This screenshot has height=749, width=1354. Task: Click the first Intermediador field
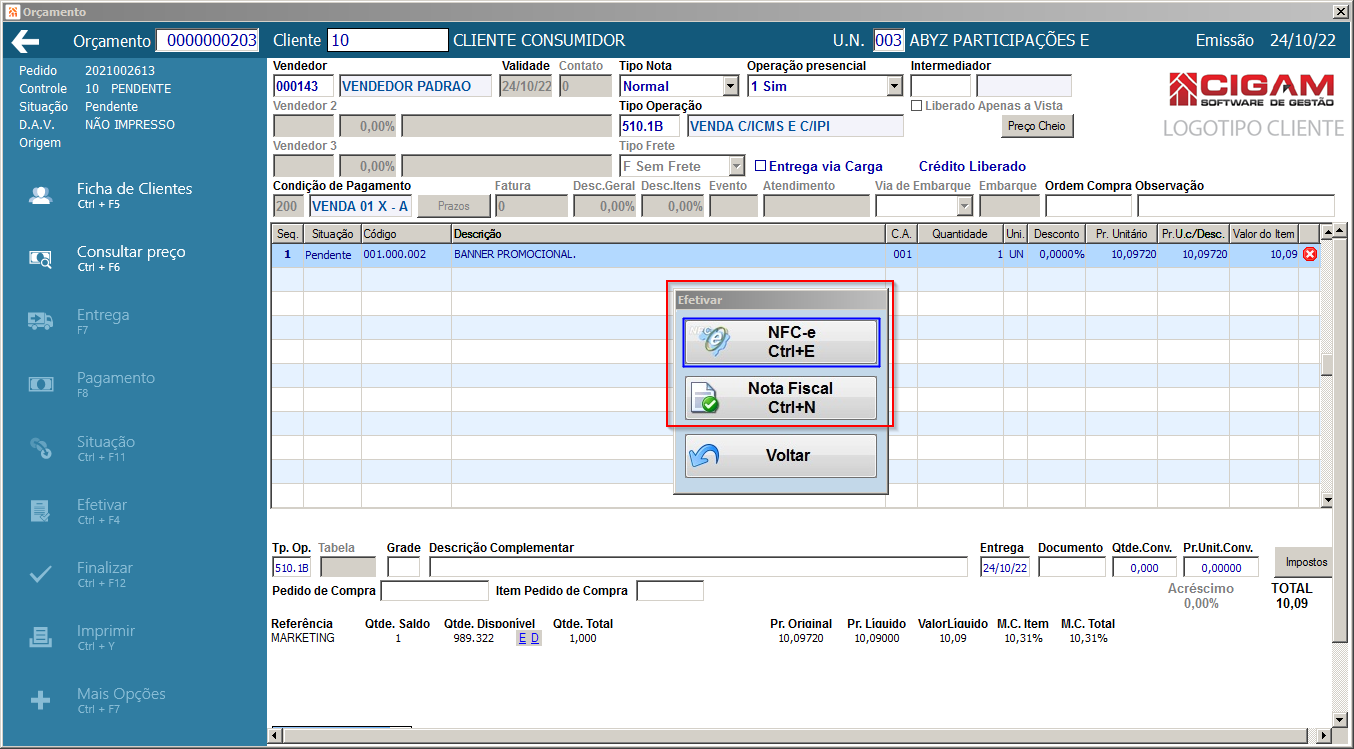941,86
